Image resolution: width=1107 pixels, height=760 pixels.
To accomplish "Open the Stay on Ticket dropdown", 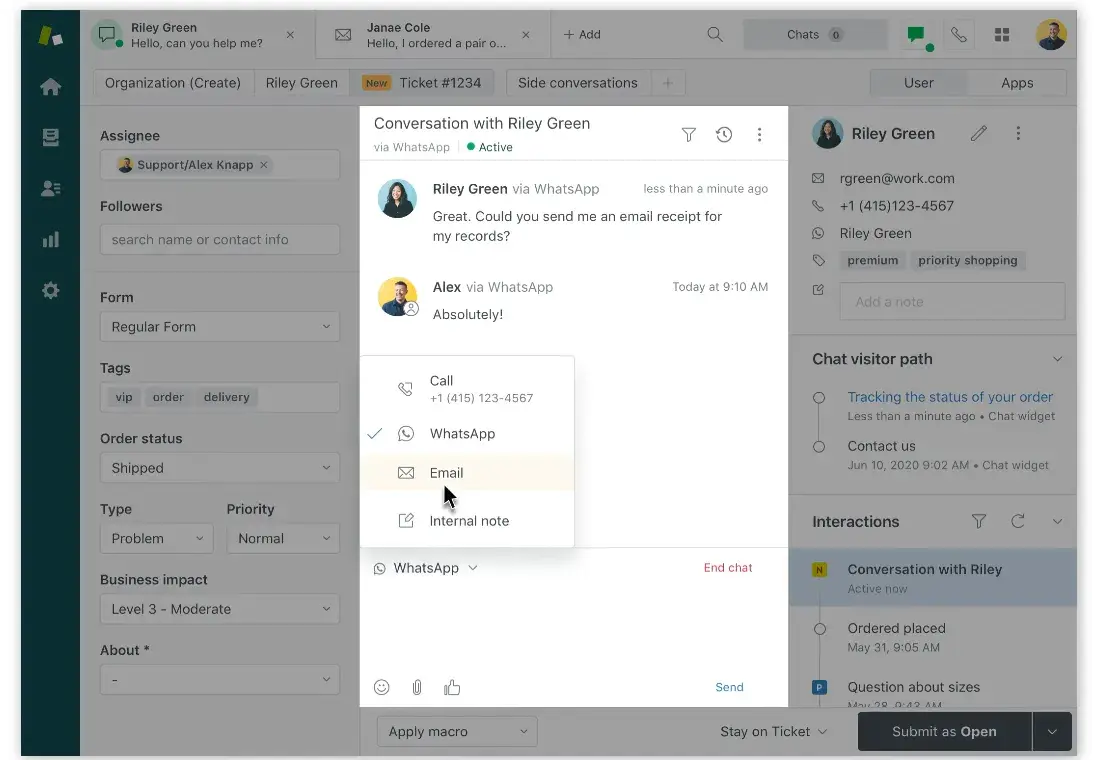I will pyautogui.click(x=773, y=732).
